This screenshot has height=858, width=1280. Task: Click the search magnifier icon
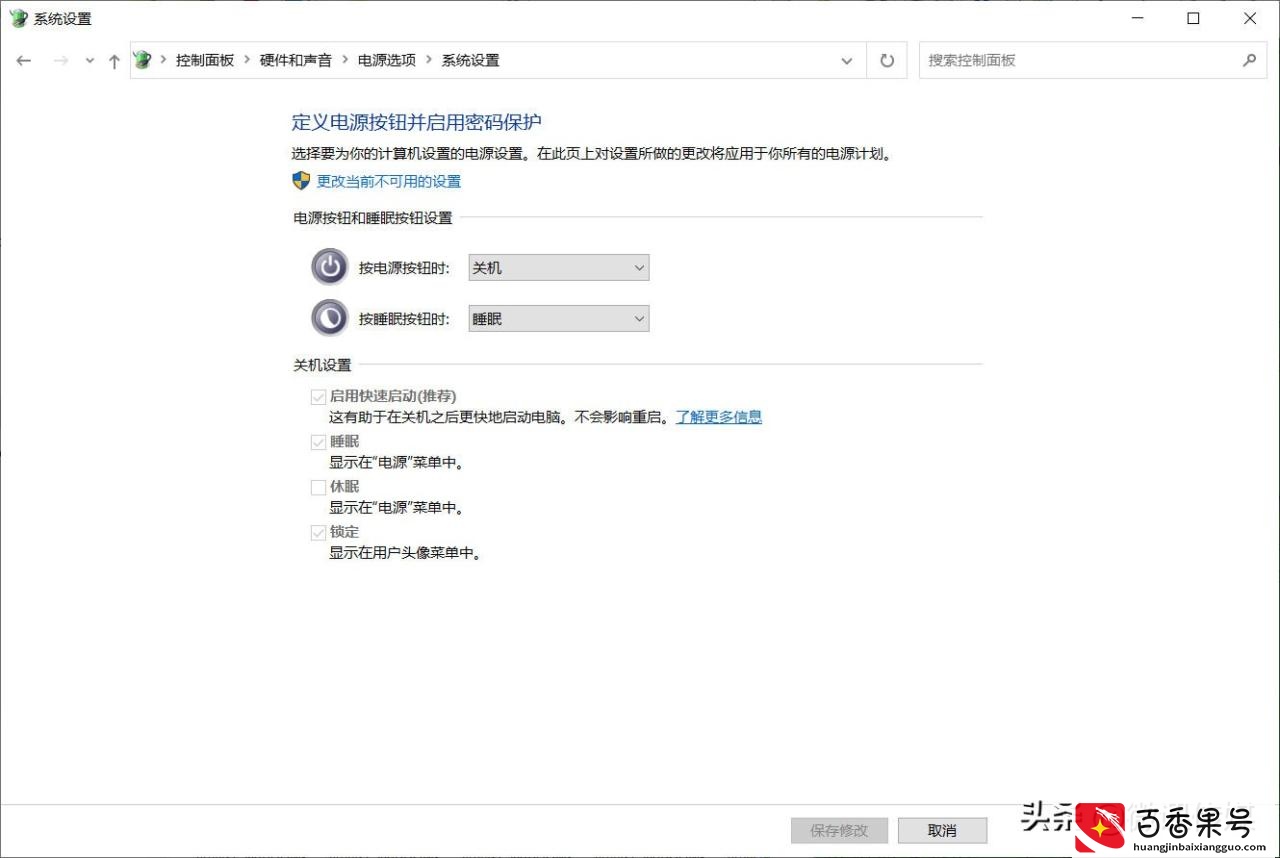(1249, 60)
